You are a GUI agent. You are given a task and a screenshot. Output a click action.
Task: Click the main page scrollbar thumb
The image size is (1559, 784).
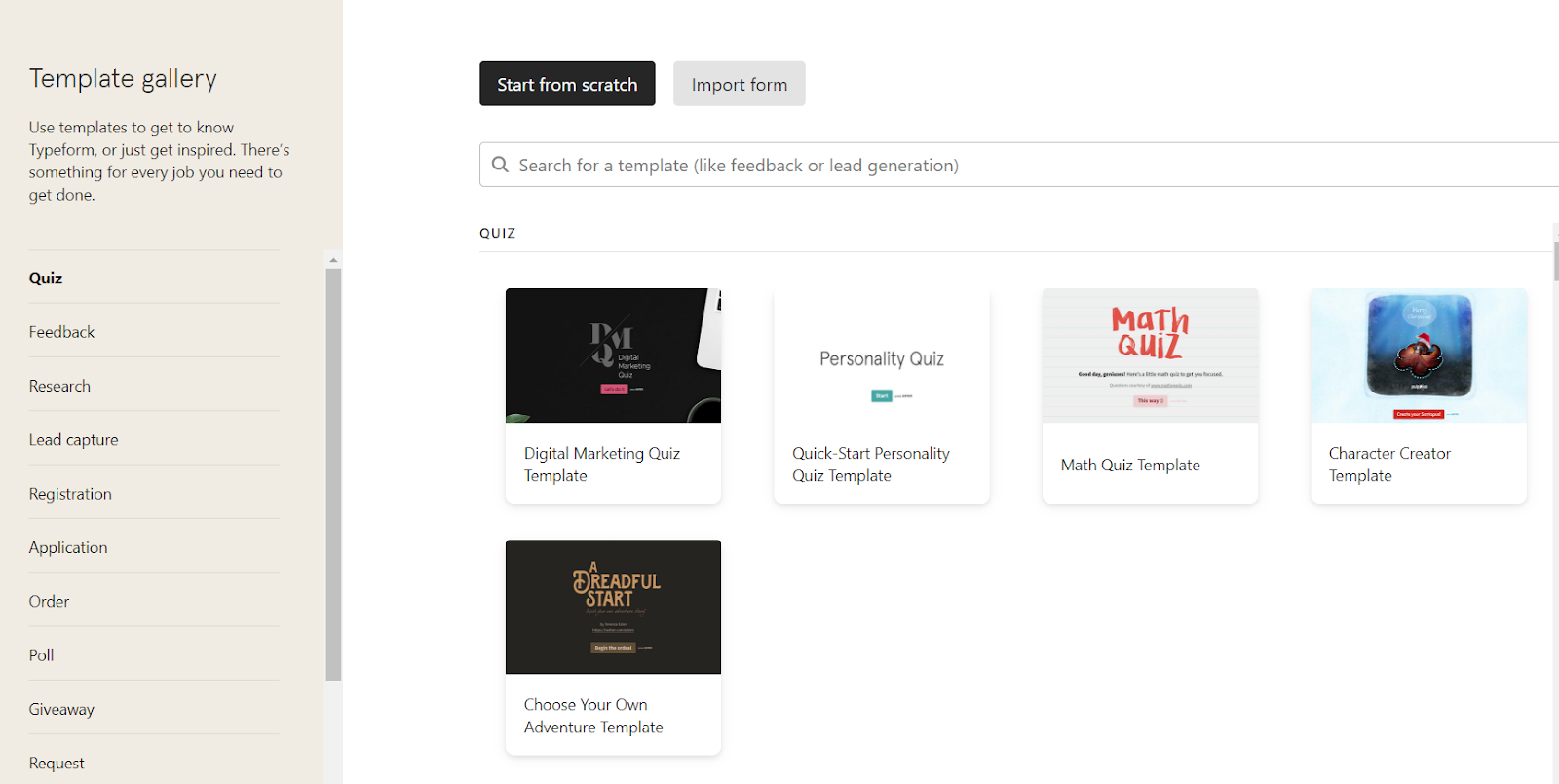point(1556,261)
